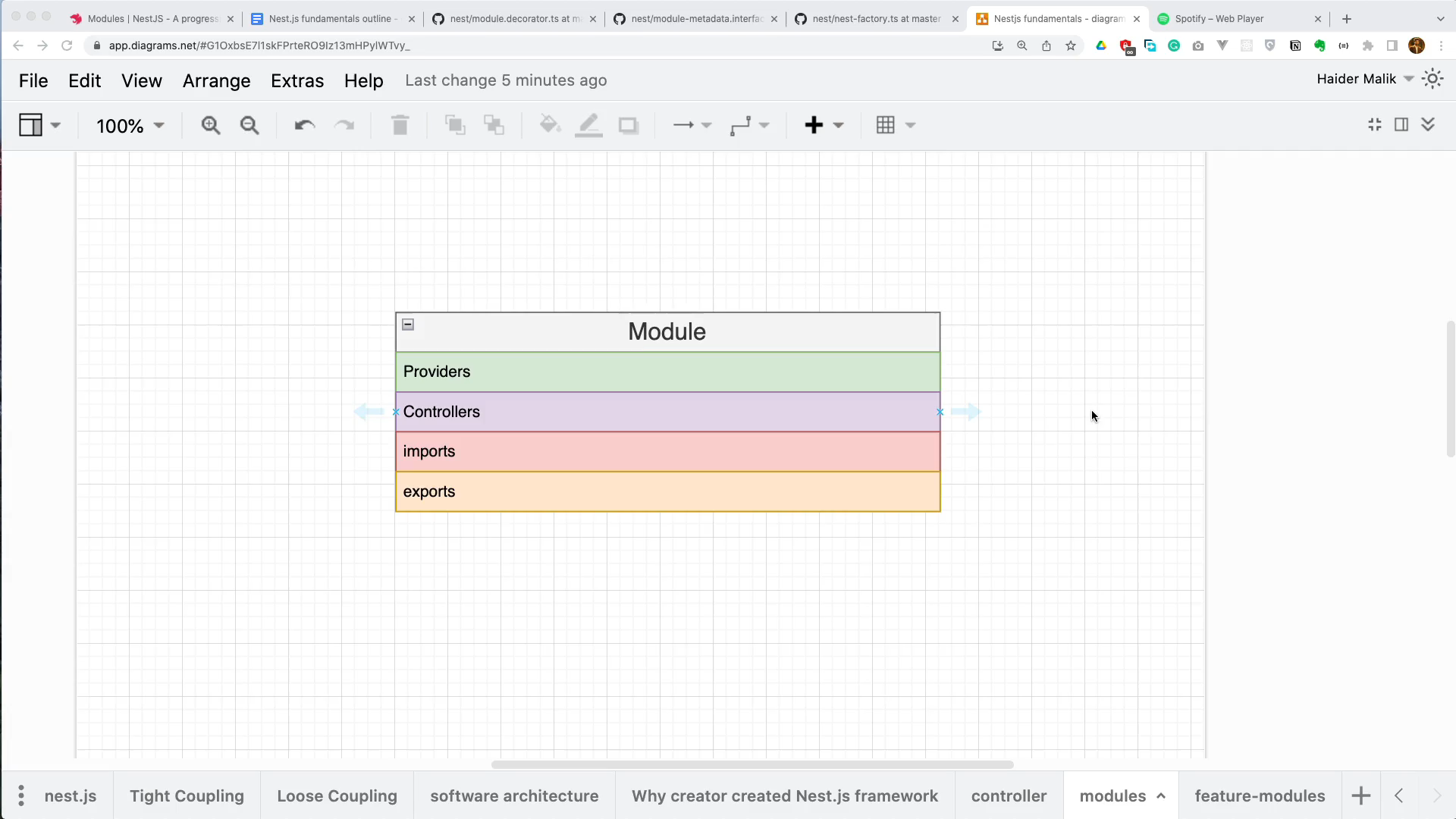1456x819 pixels.
Task: Select the green Providers row
Action: [x=667, y=372]
